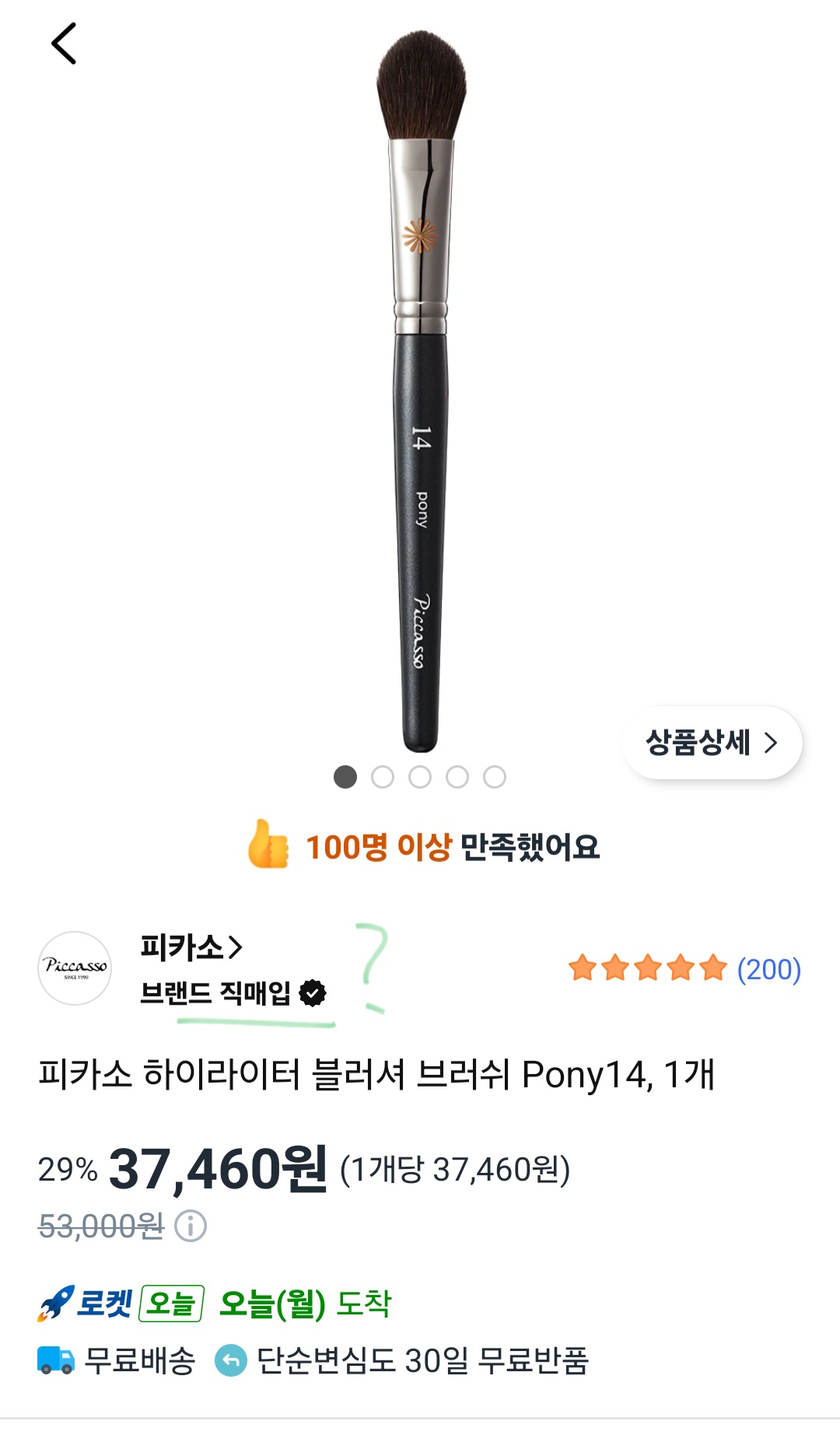This screenshot has height=1442, width=840.
Task: Select the fourth image page dot
Action: [457, 777]
